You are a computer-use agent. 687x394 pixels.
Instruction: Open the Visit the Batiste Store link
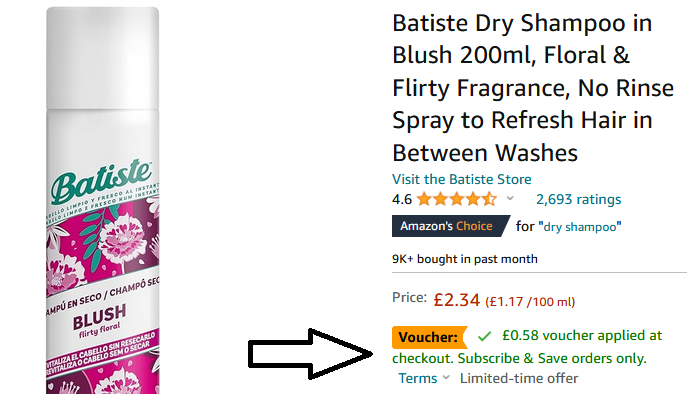pyautogui.click(x=461, y=179)
